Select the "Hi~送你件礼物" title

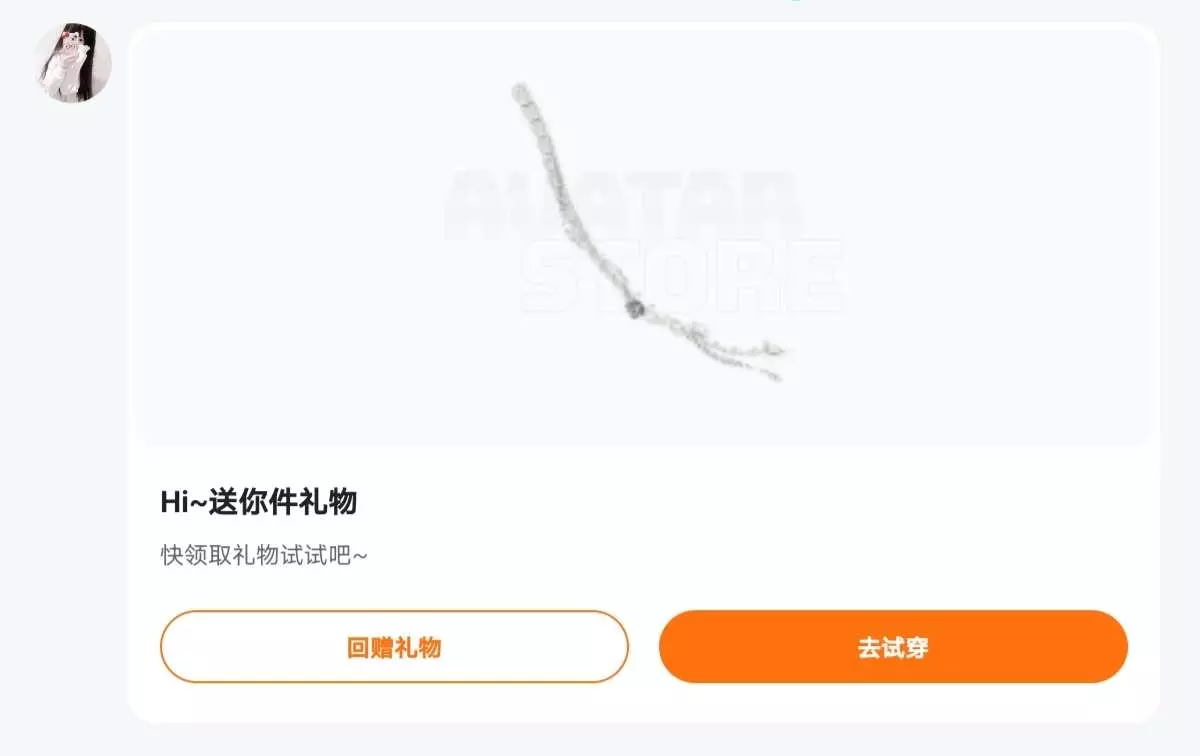258,502
